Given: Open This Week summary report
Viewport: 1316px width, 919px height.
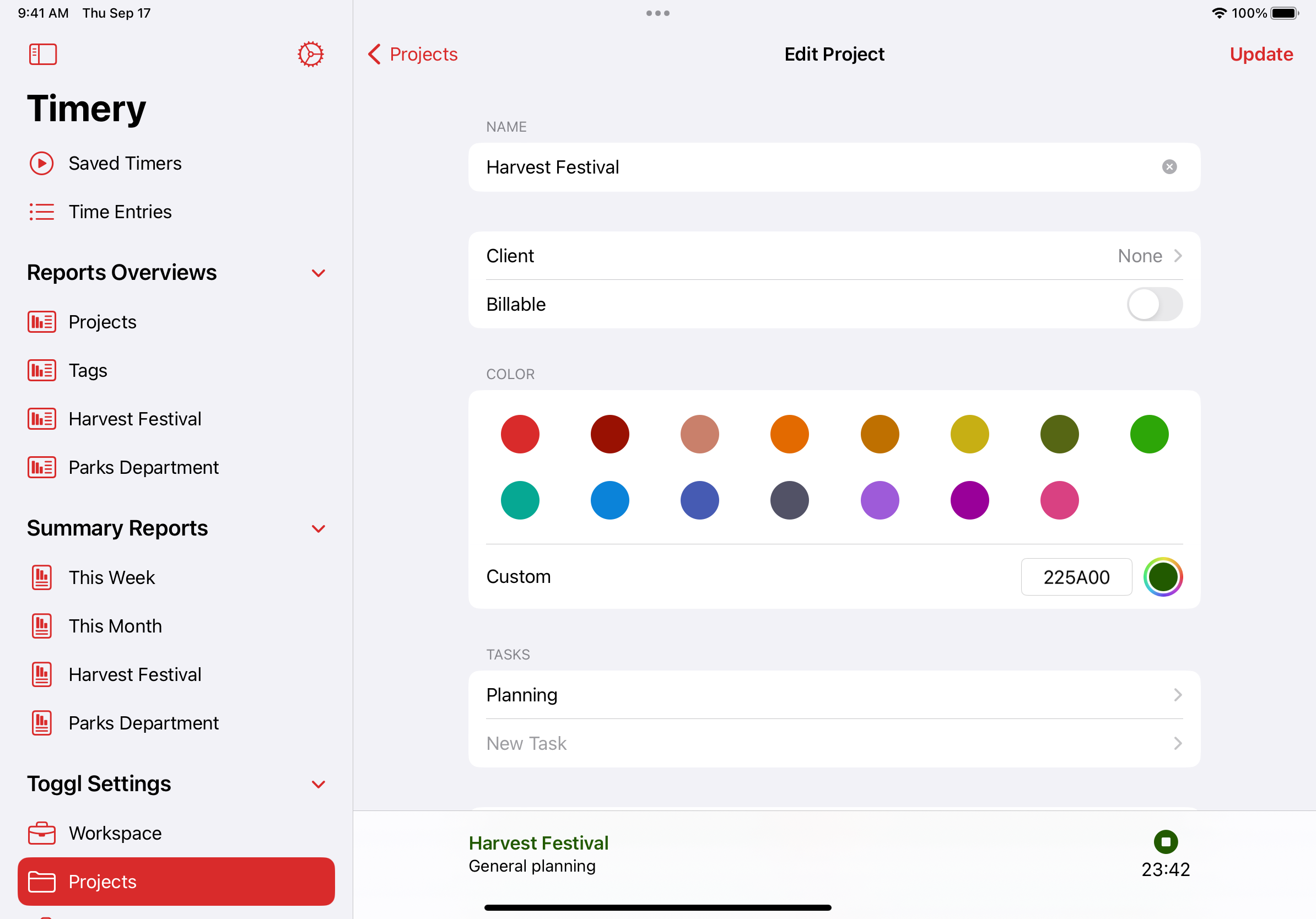Looking at the screenshot, I should pyautogui.click(x=176, y=577).
